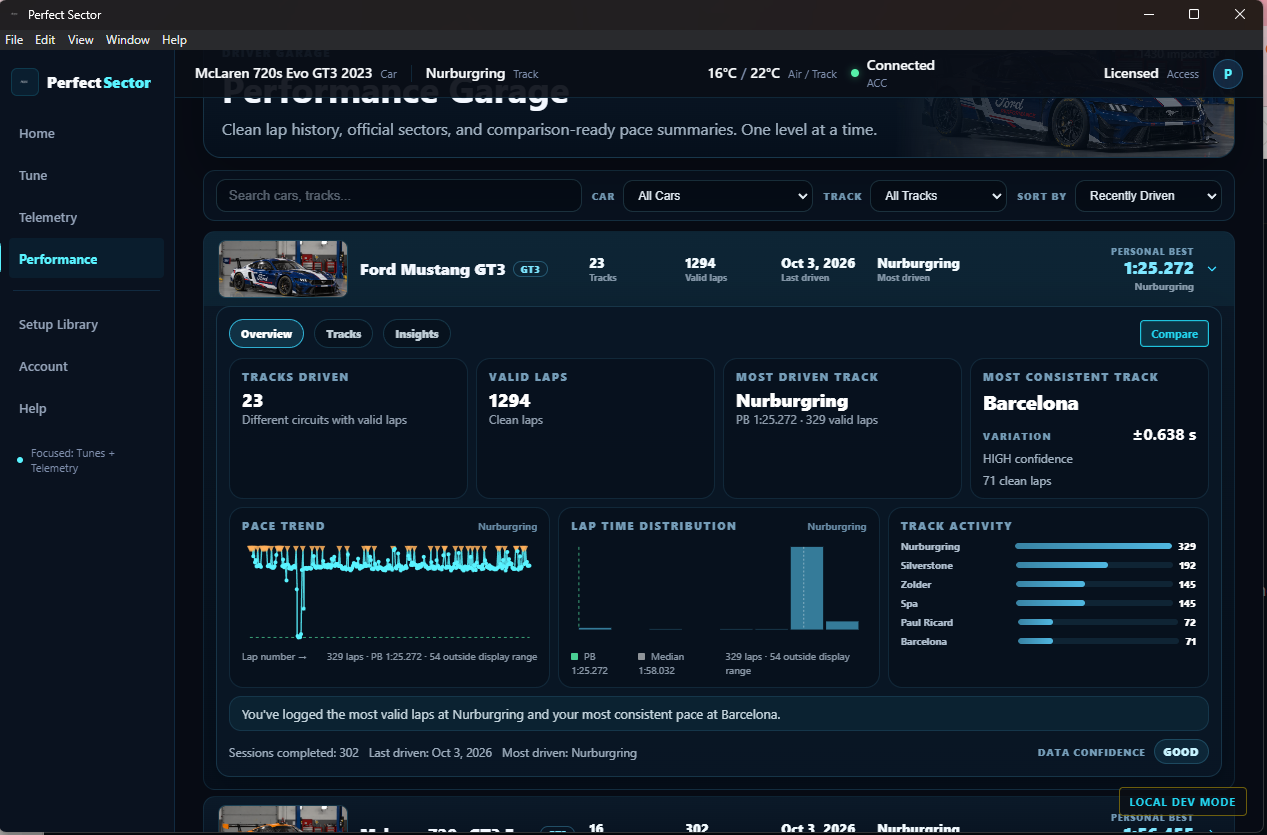This screenshot has height=835, width=1267.
Task: Click the Silverstone track activity bar
Action: coord(1093,566)
